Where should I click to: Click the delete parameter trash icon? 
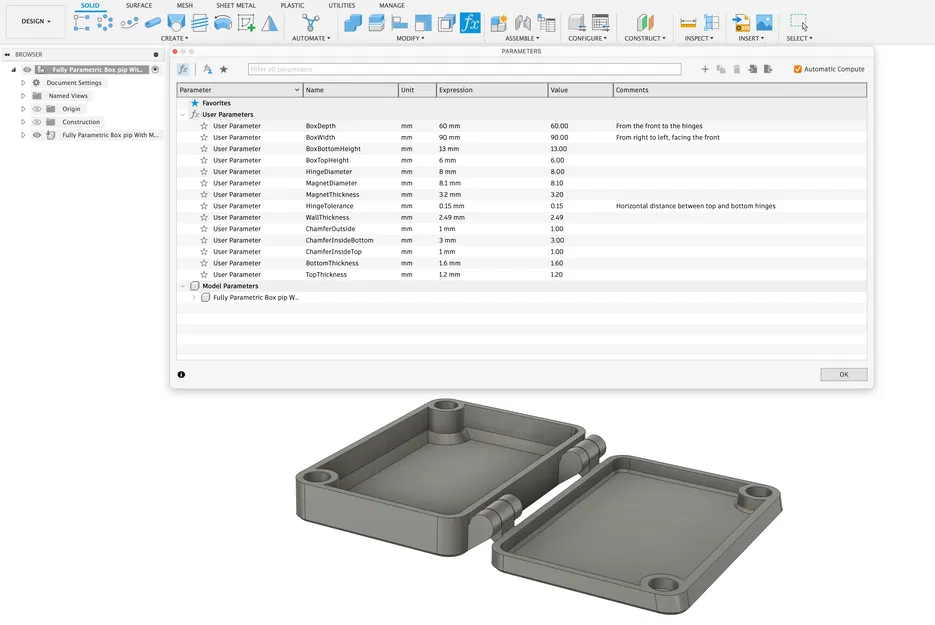pyautogui.click(x=736, y=69)
